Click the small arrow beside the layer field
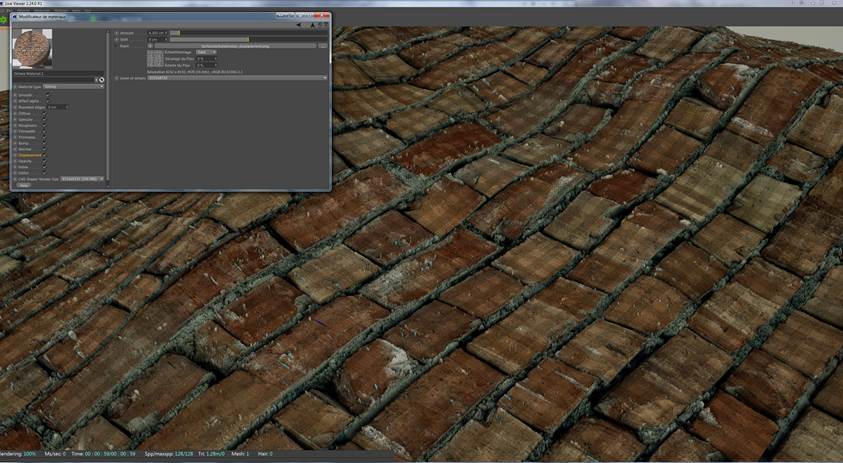The height and width of the screenshot is (463, 843). [x=96, y=80]
